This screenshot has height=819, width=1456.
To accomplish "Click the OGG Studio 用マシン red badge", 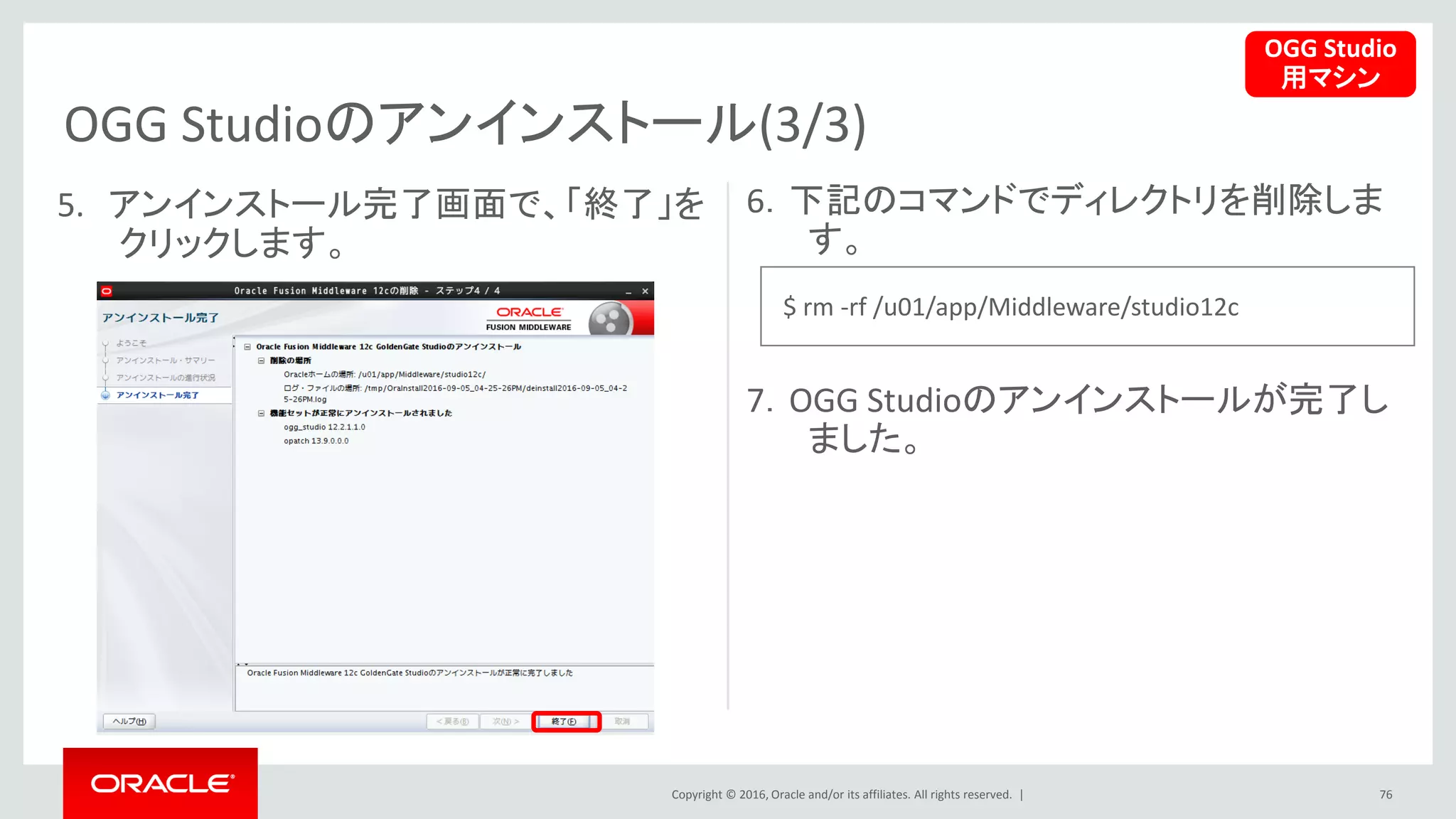I will [1330, 64].
